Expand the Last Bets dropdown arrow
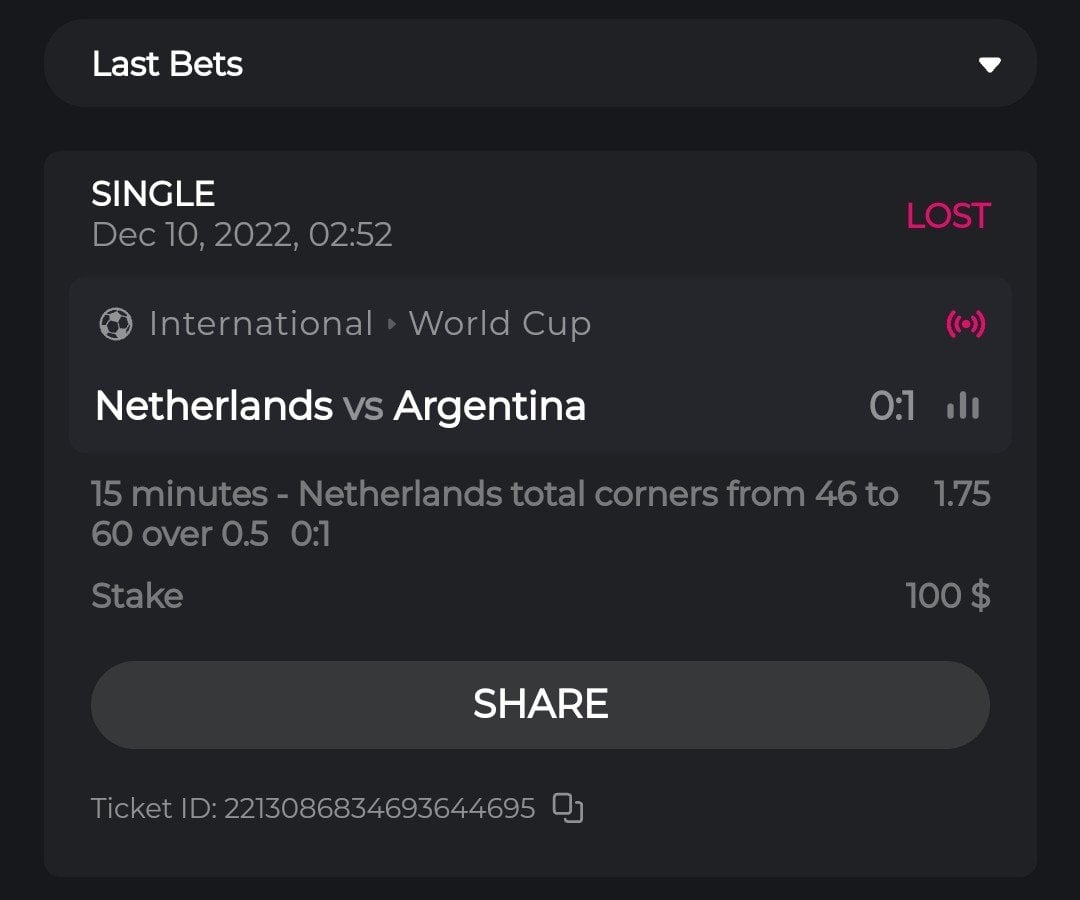 989,65
